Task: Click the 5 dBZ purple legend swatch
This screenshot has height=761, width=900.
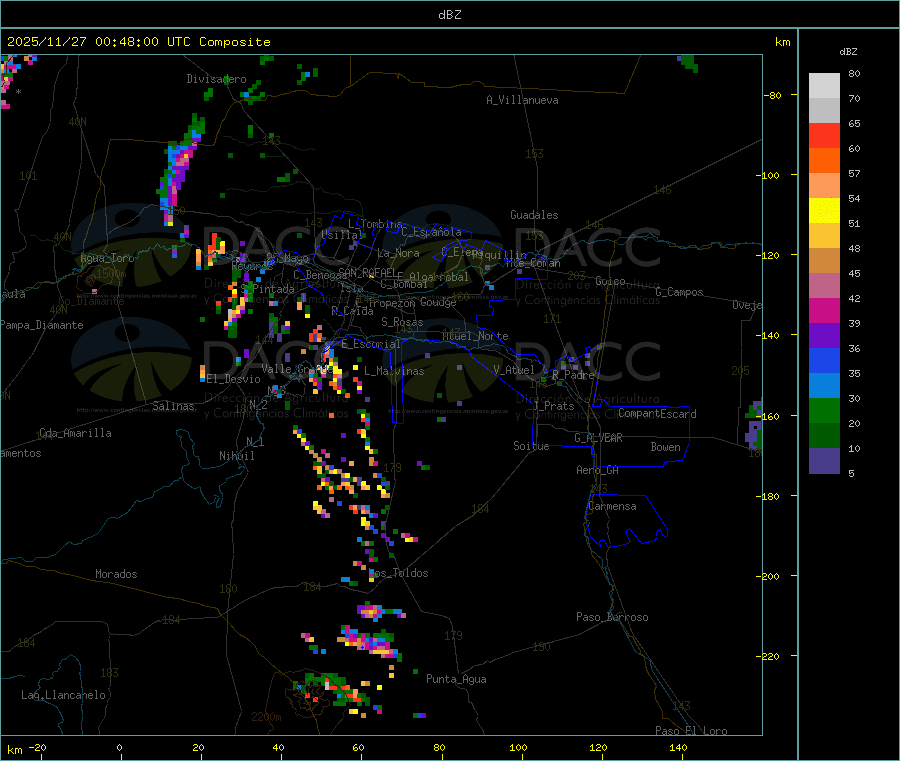Action: pos(824,461)
